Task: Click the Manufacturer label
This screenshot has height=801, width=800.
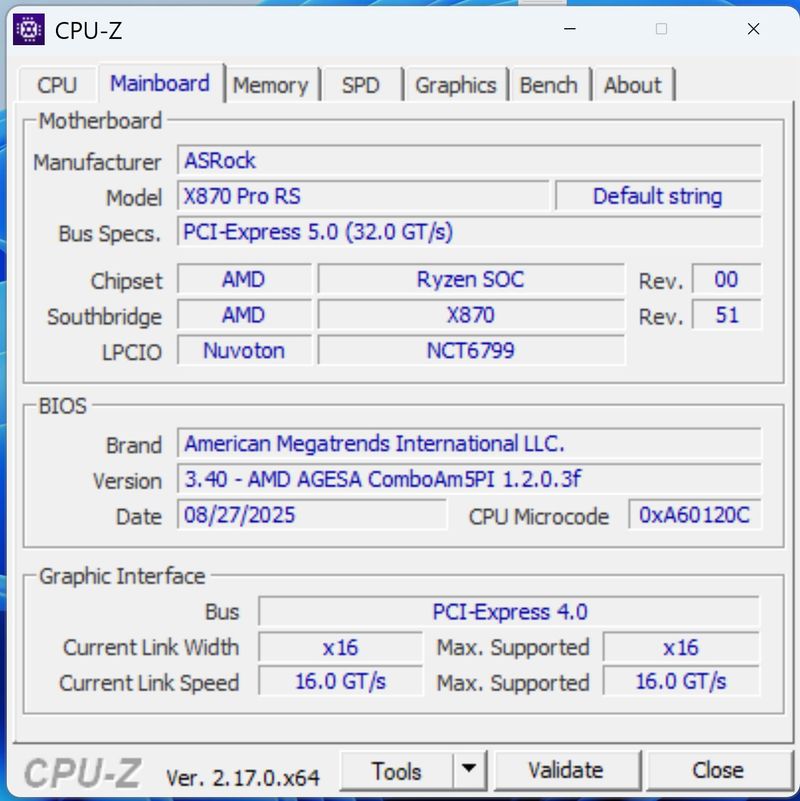Action: [x=97, y=162]
